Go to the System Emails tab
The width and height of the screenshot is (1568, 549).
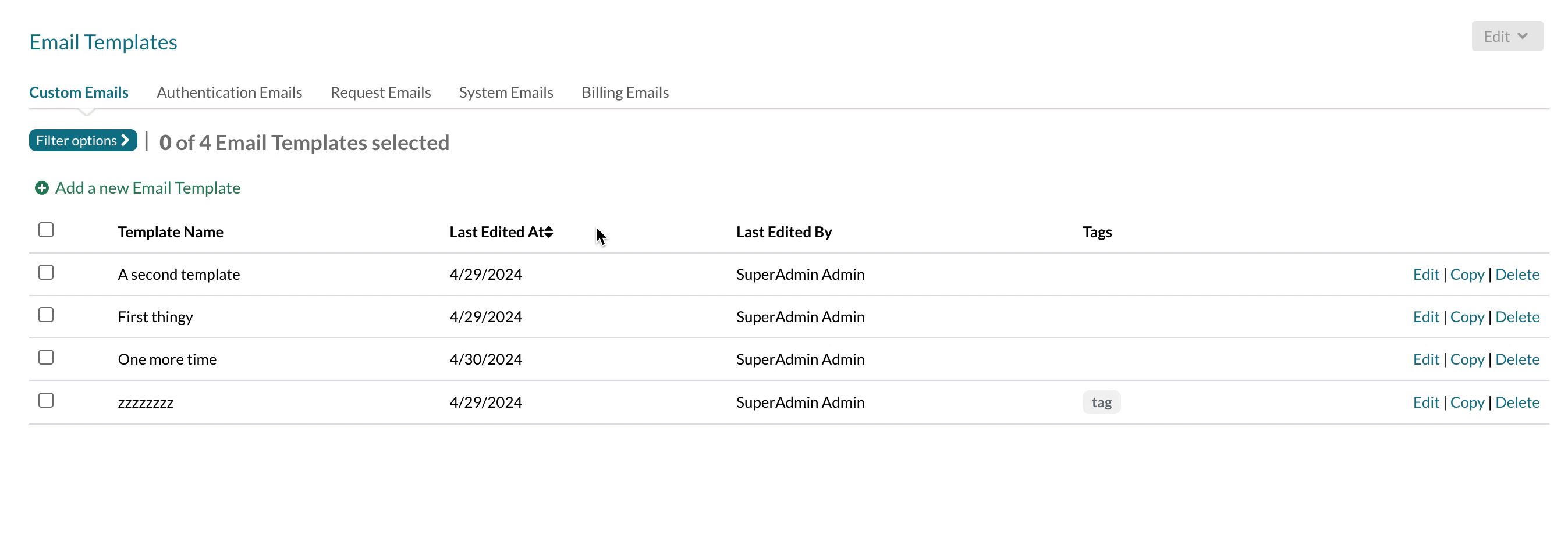pos(505,92)
